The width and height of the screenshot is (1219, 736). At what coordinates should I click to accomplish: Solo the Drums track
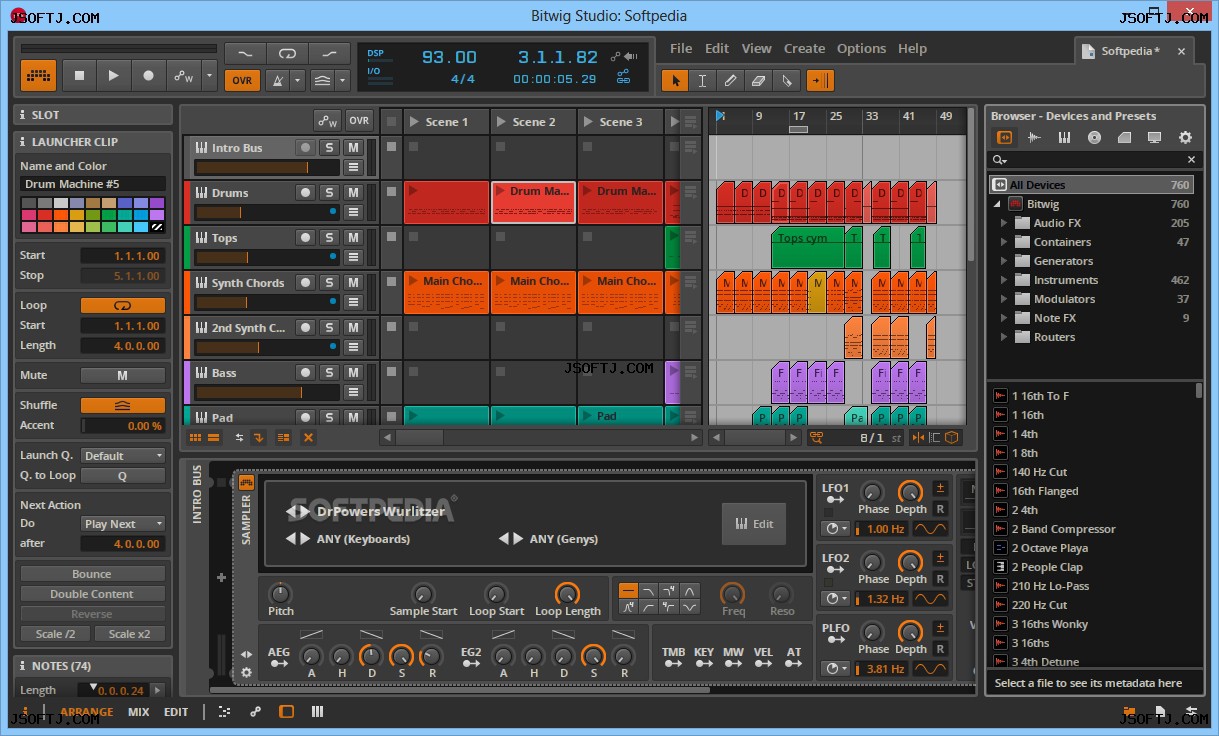pyautogui.click(x=329, y=192)
